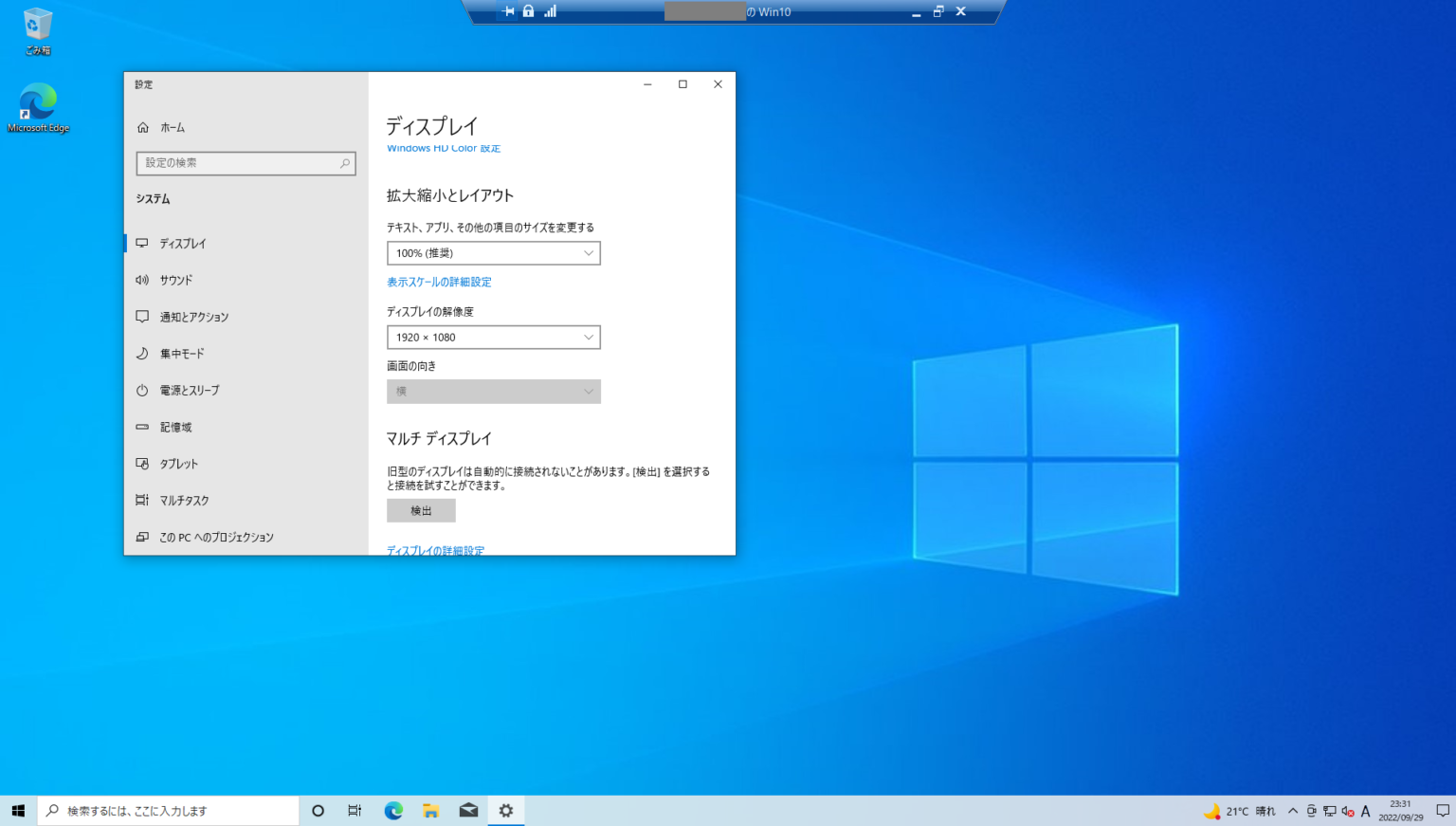Open the 画面の向き orientation dropdown

[x=493, y=391]
